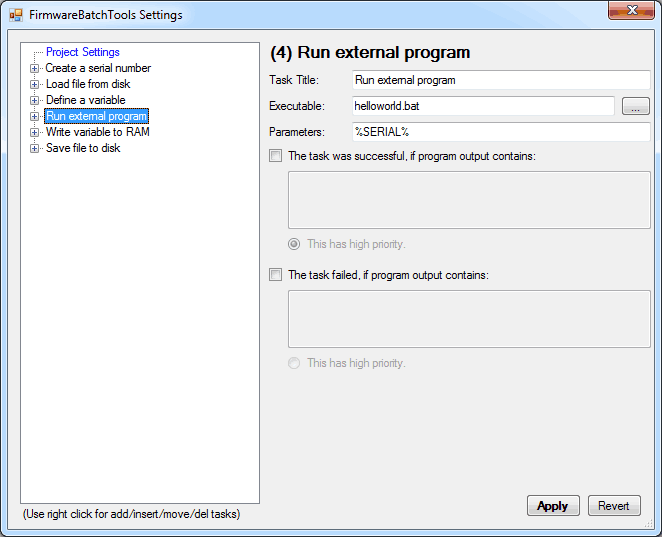Expand the Run external program node
Screen dimensions: 662x537
point(35,116)
